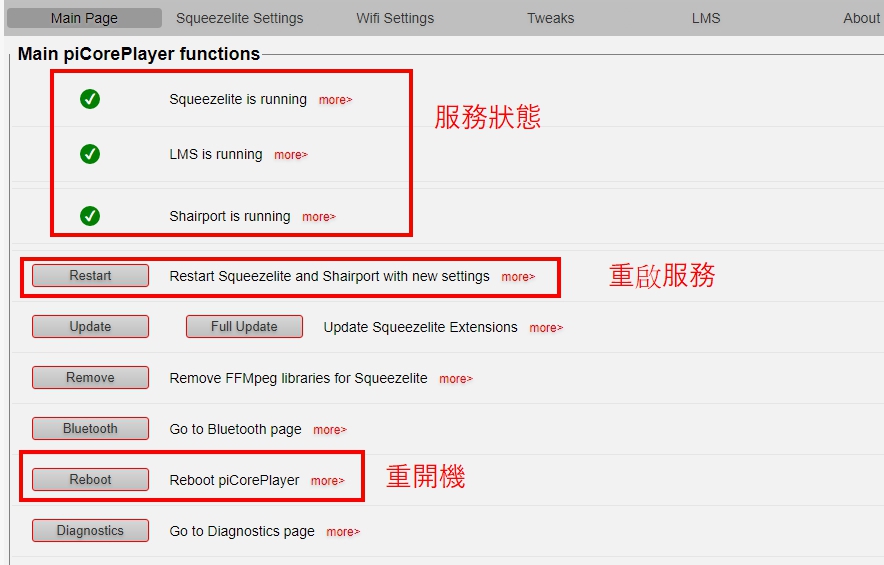Click the Restart button
The image size is (884, 565).
(90, 276)
